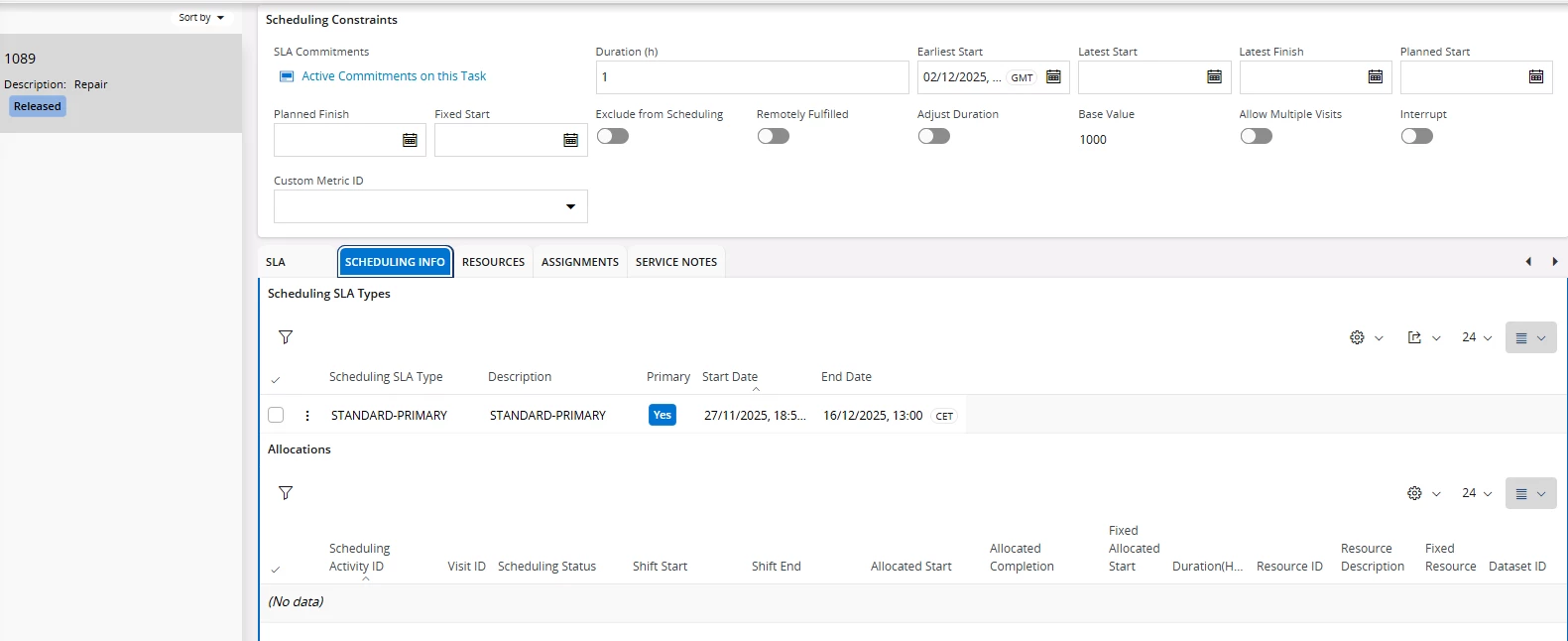Viewport: 1568px width, 641px height.
Task: Open the SLA Types export dropdown
Action: 1423,338
